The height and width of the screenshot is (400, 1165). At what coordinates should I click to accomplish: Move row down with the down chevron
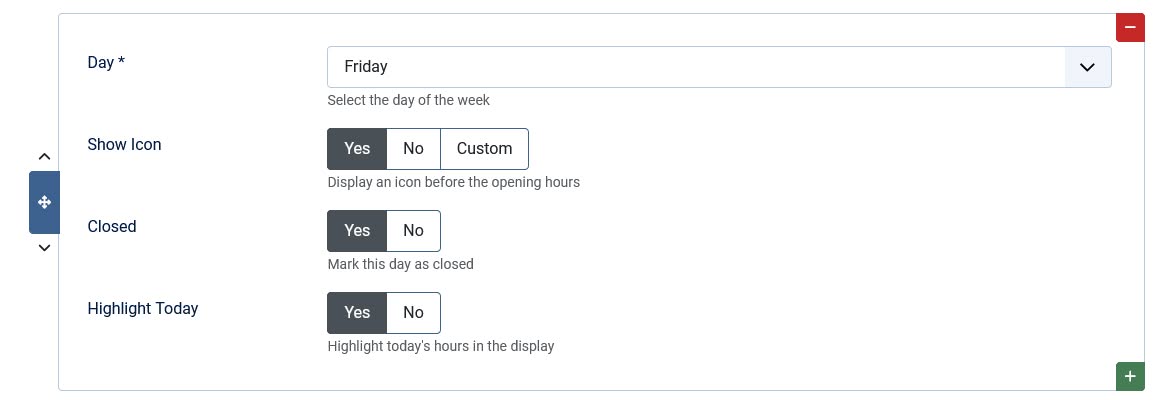tap(44, 248)
